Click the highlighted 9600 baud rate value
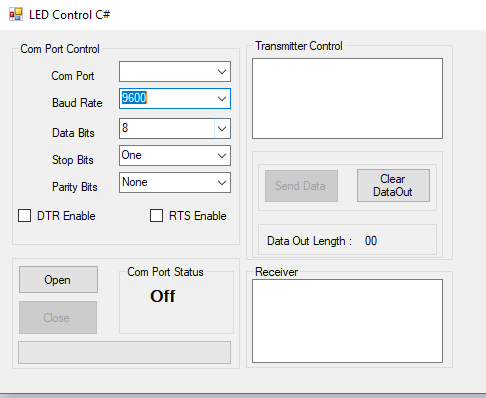The height and width of the screenshot is (398, 486). pyautogui.click(x=134, y=98)
